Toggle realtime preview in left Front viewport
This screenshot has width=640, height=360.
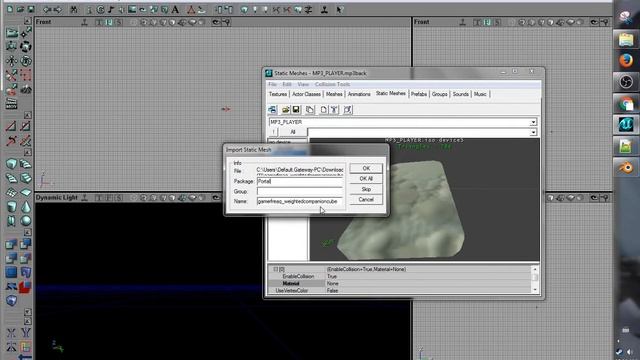[84, 22]
